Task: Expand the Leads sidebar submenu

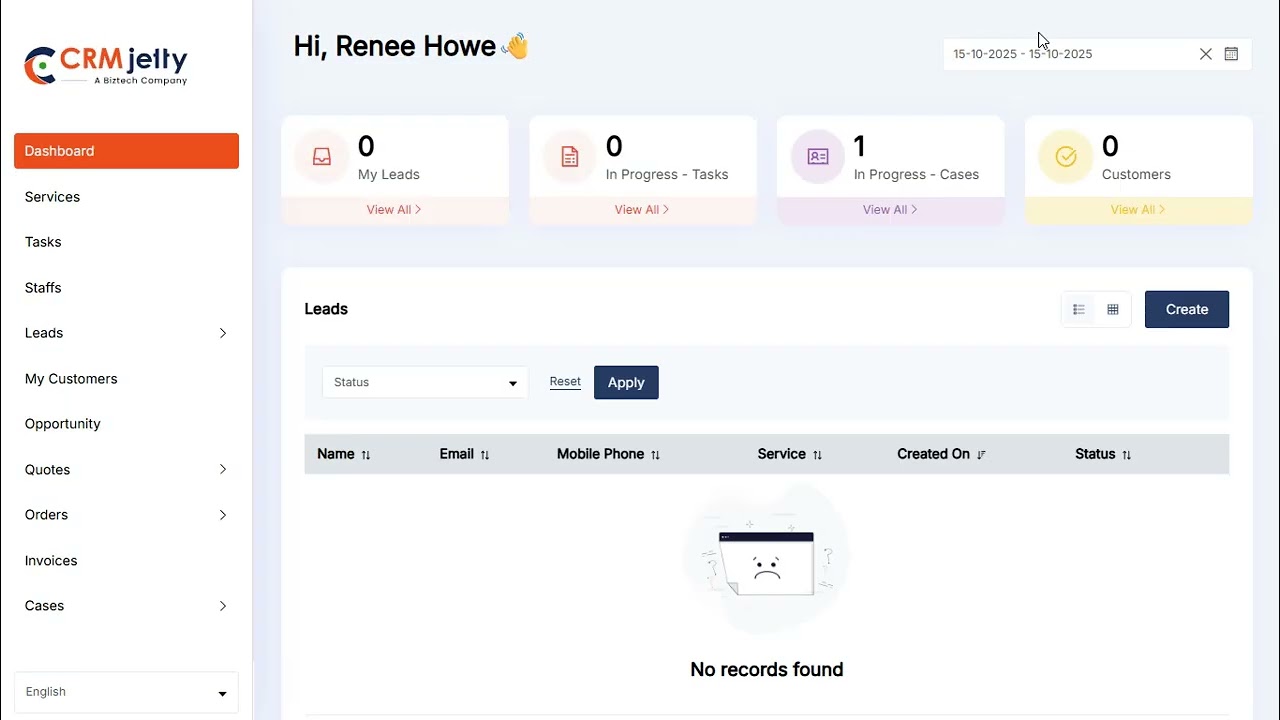Action: click(x=222, y=333)
